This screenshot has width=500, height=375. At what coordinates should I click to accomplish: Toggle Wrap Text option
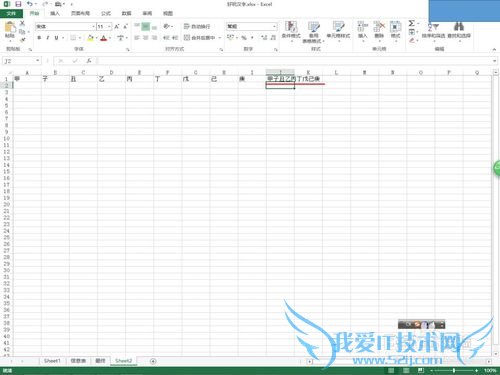point(197,26)
